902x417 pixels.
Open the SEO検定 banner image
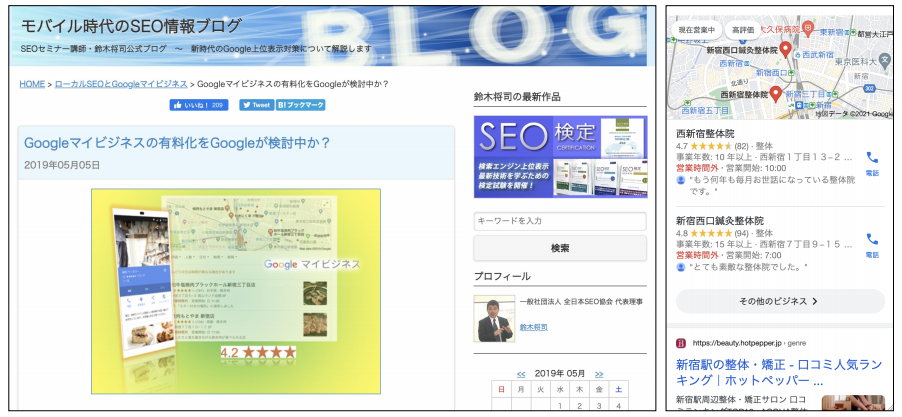coord(560,156)
